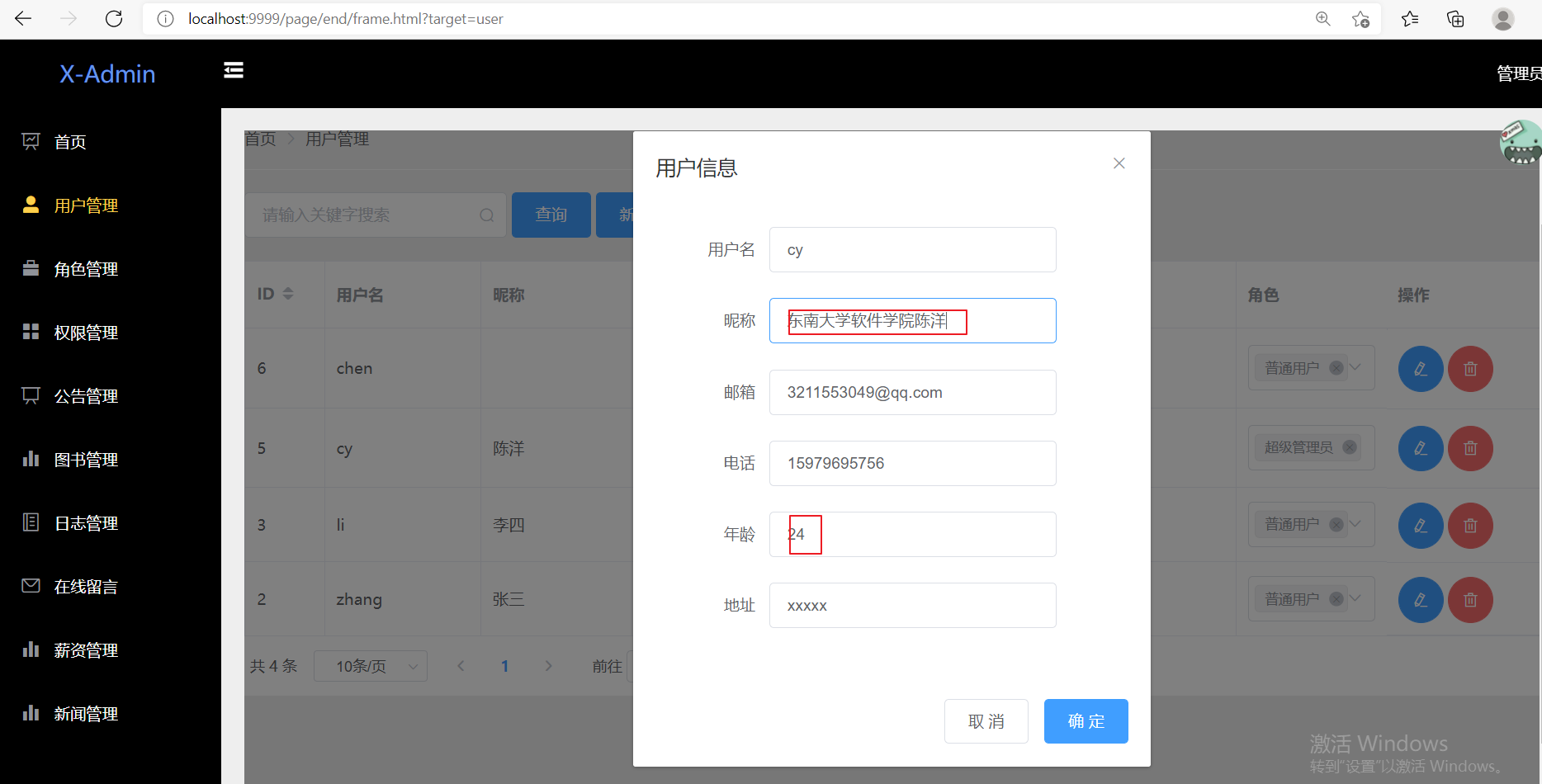Click the 在线留言 envelope icon

[x=31, y=586]
